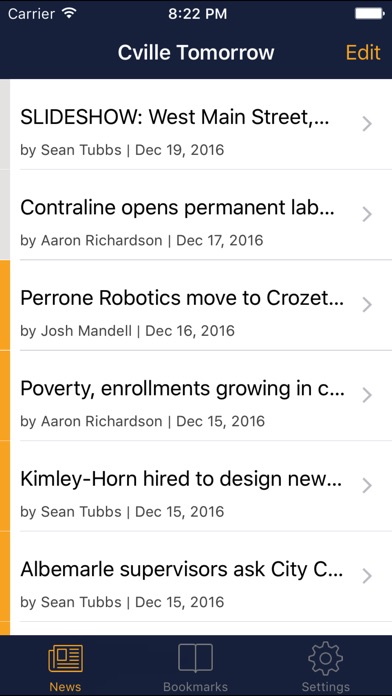This screenshot has width=392, height=696.
Task: Open chevron for Poverty, enrollments growing article
Action: (x=367, y=395)
